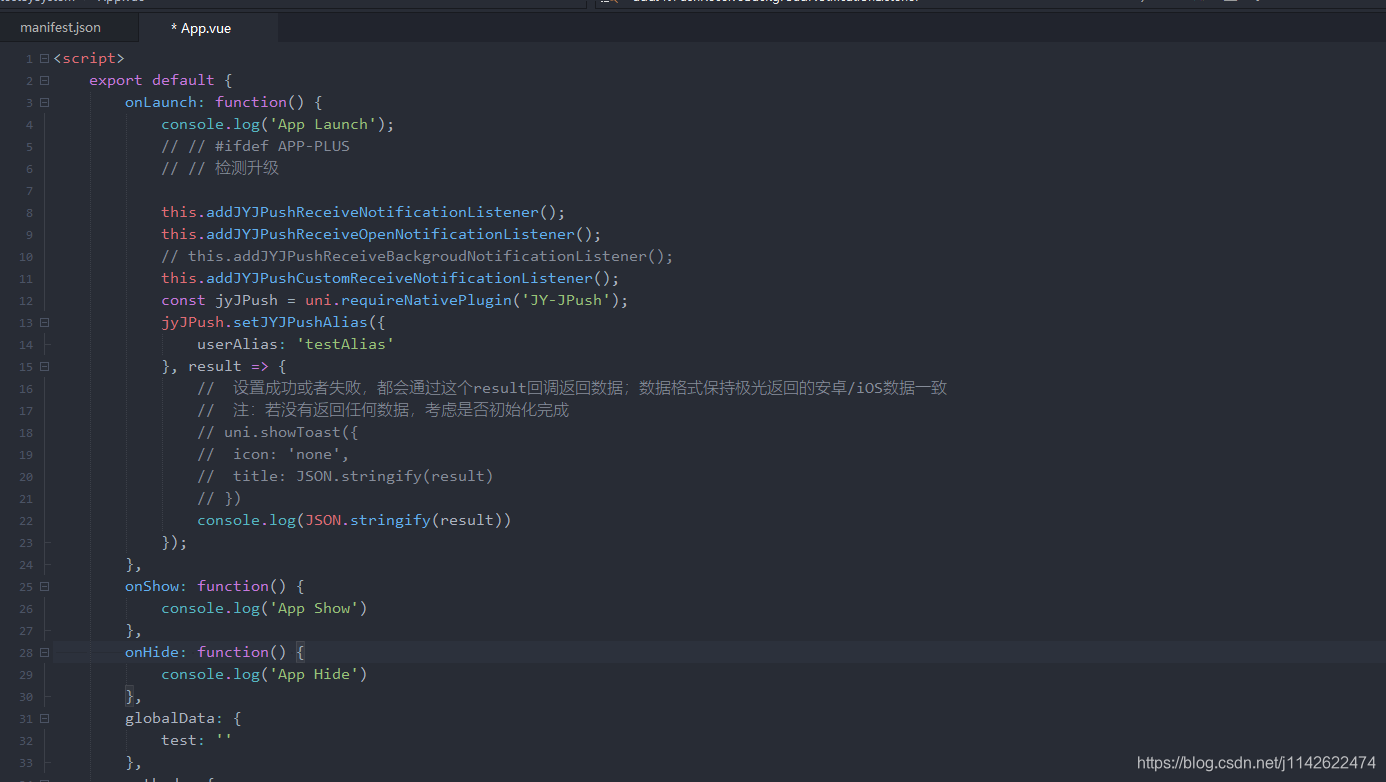Place cursor on addJYJPushReceiveNotificationListener call
The image size is (1386, 782).
[x=363, y=212]
